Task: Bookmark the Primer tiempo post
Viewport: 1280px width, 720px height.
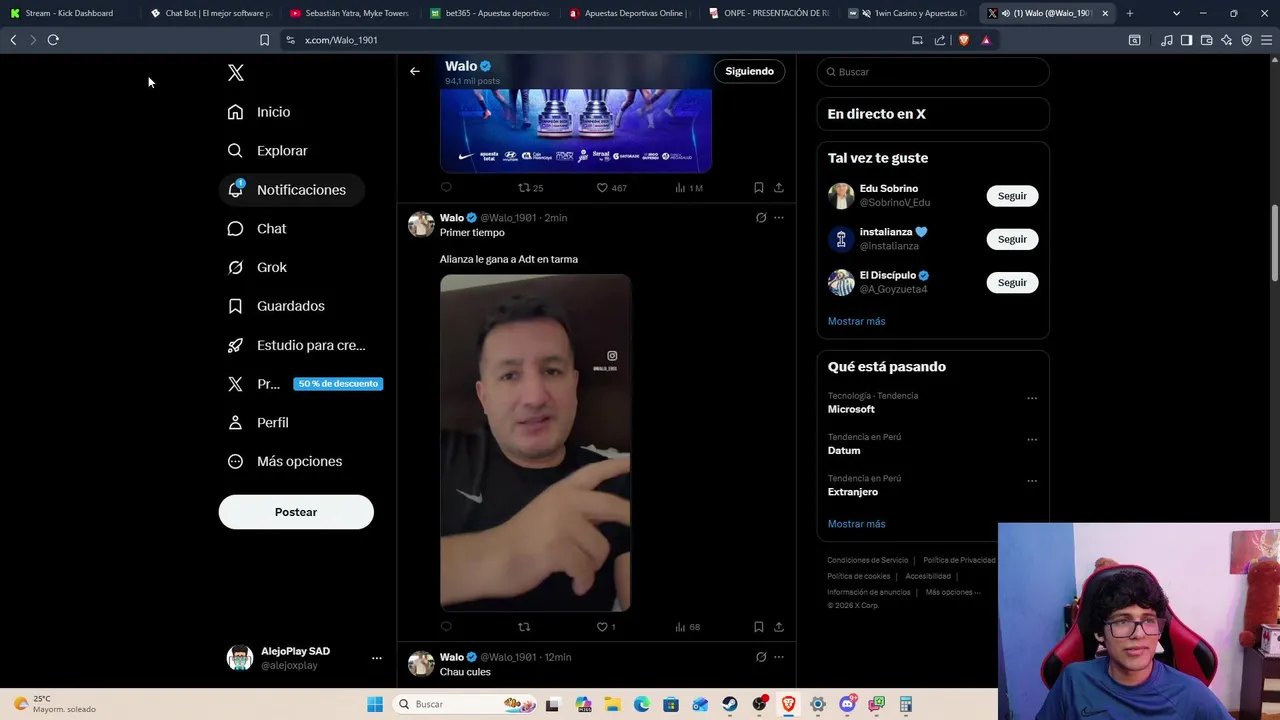Action: 759,627
